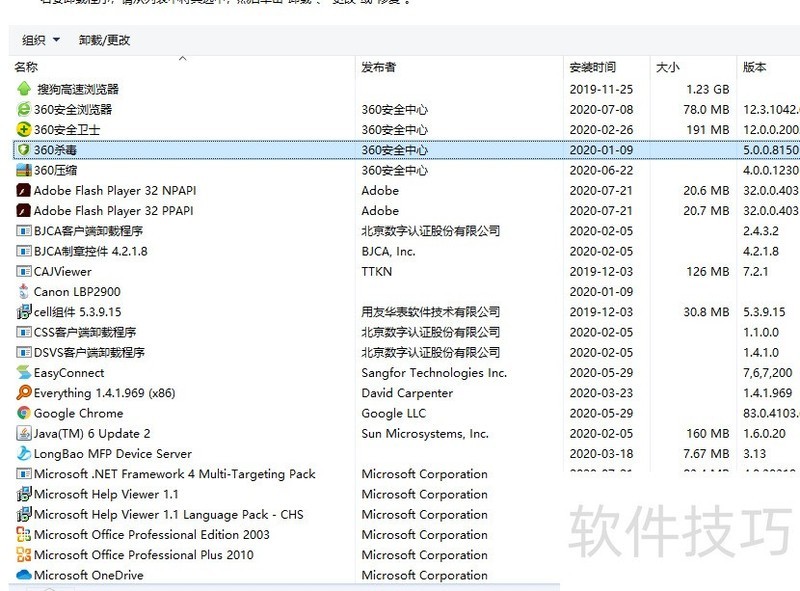Viewport: 800px width, 591px height.
Task: Click the 卸载/更改 button
Action: [104, 40]
